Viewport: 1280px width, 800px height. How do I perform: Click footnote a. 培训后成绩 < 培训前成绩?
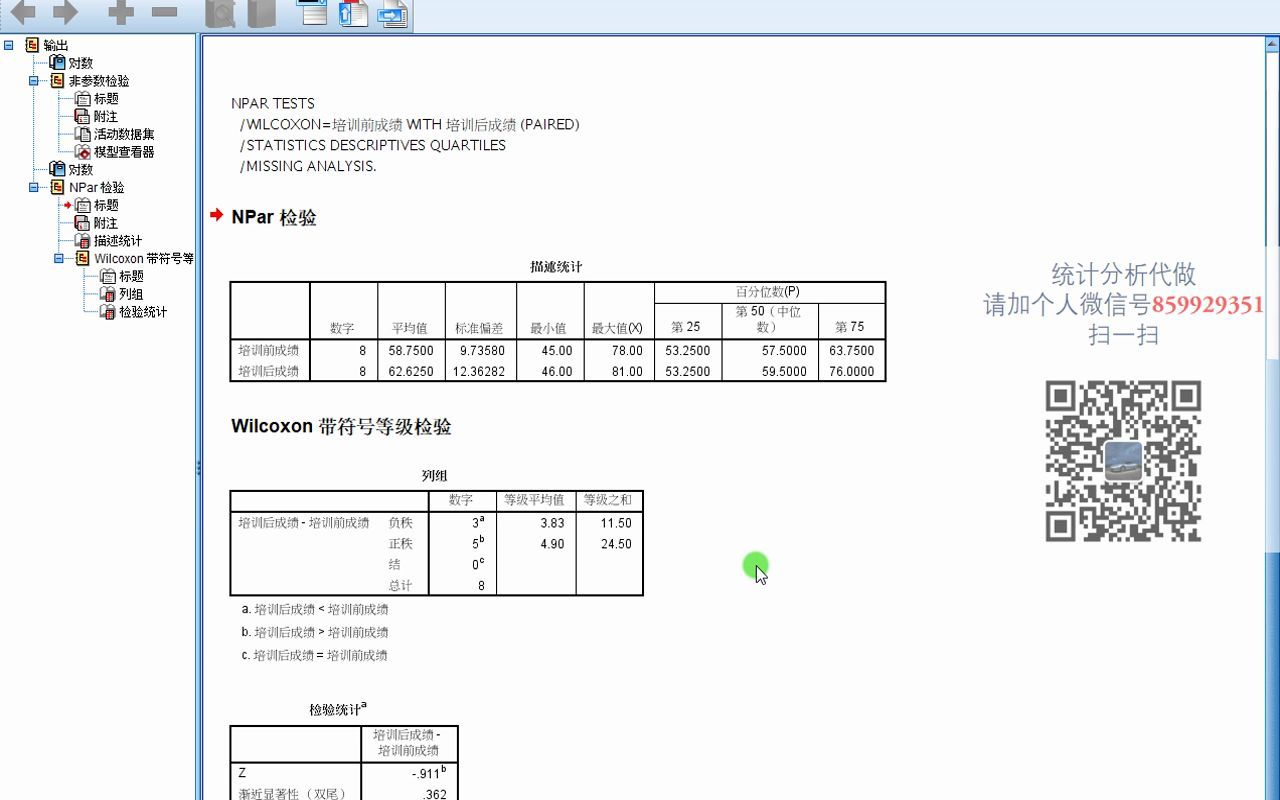(315, 609)
